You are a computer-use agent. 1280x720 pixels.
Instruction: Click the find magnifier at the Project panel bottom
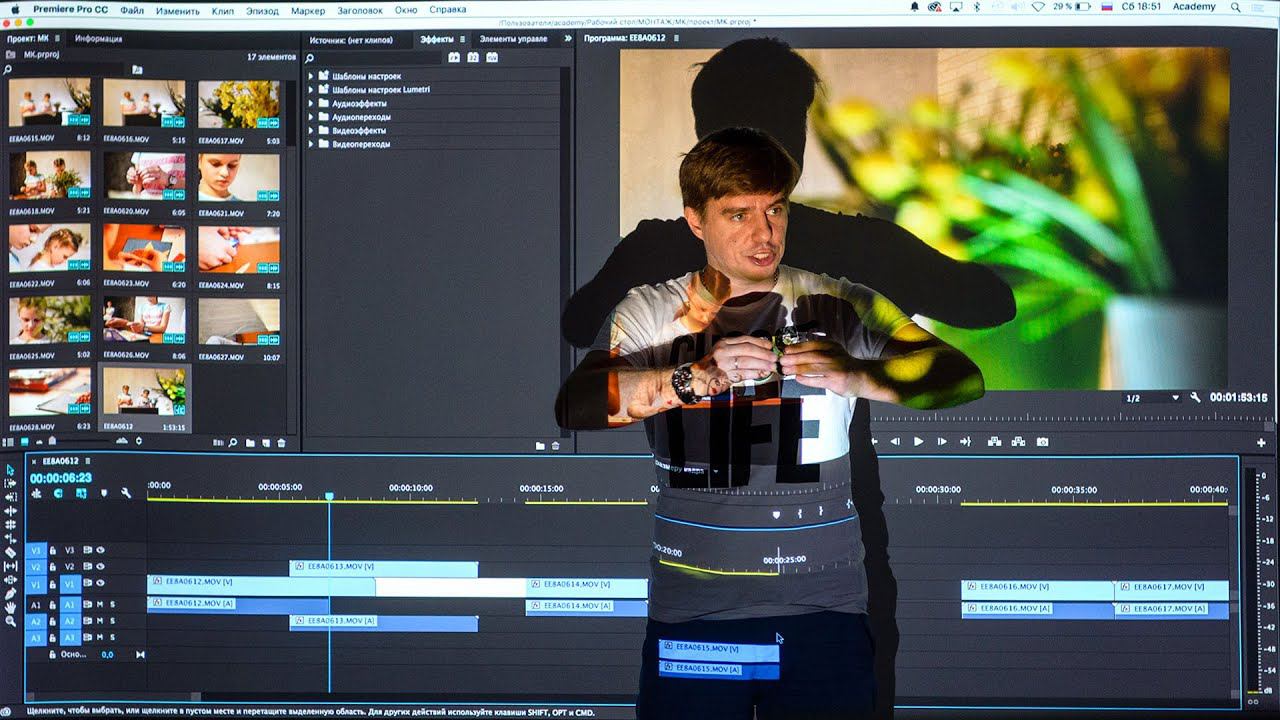(233, 443)
